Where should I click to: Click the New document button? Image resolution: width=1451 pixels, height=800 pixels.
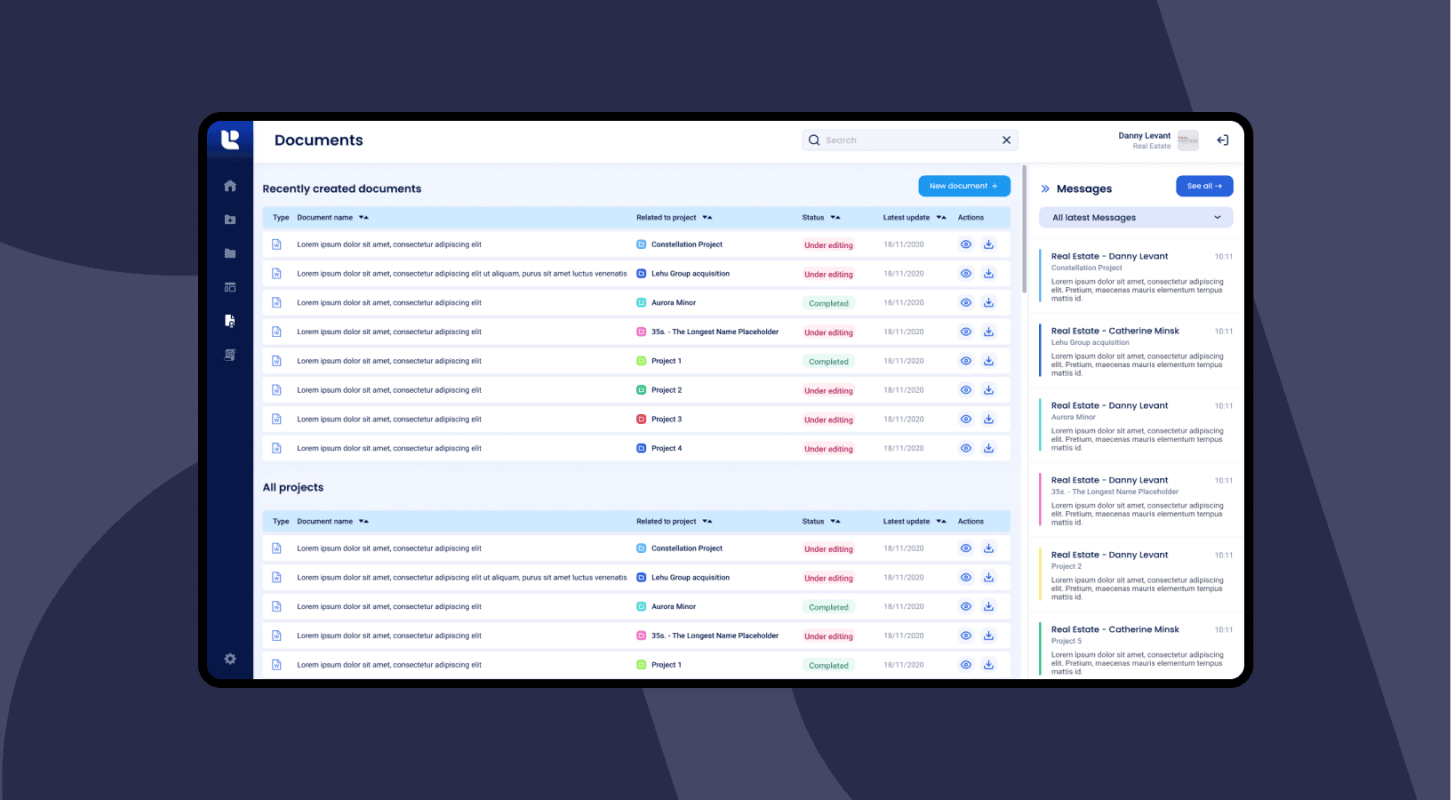click(x=964, y=186)
